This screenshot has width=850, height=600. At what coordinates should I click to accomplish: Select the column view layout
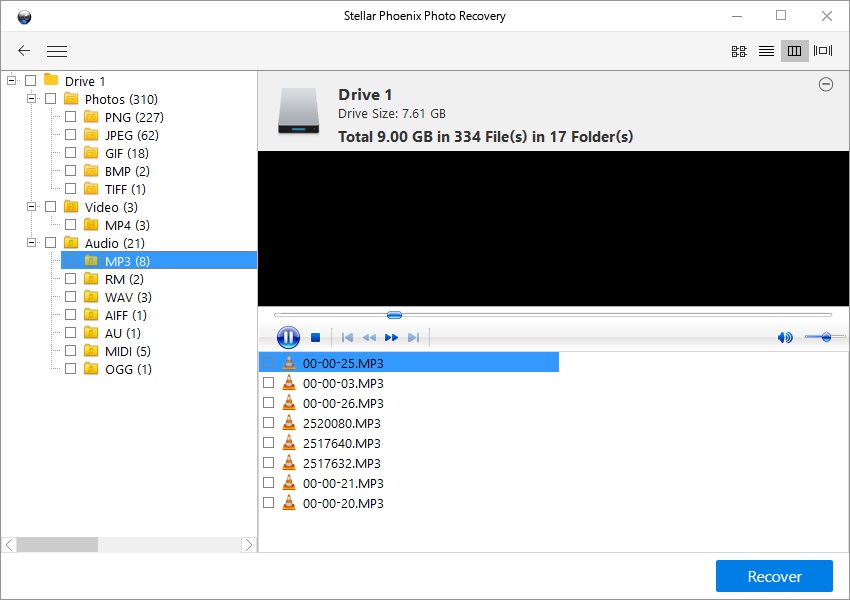[794, 50]
